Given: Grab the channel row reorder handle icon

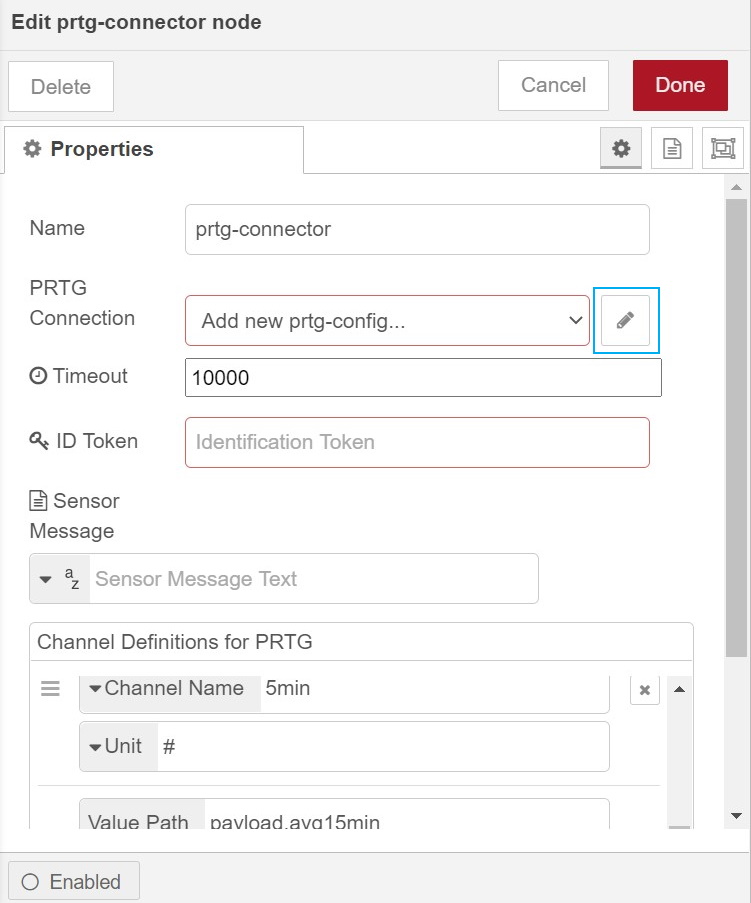Looking at the screenshot, I should click(50, 689).
